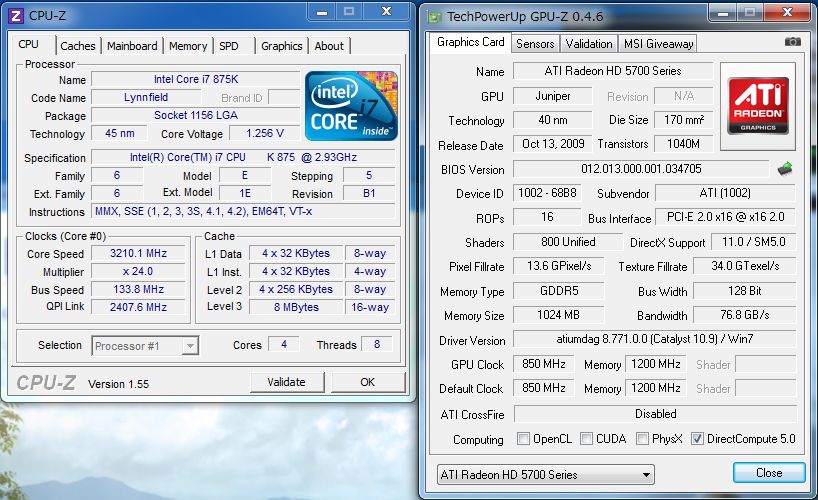The image size is (818, 500).
Task: Open the Mainboard tab in CPU-Z
Action: tap(132, 46)
